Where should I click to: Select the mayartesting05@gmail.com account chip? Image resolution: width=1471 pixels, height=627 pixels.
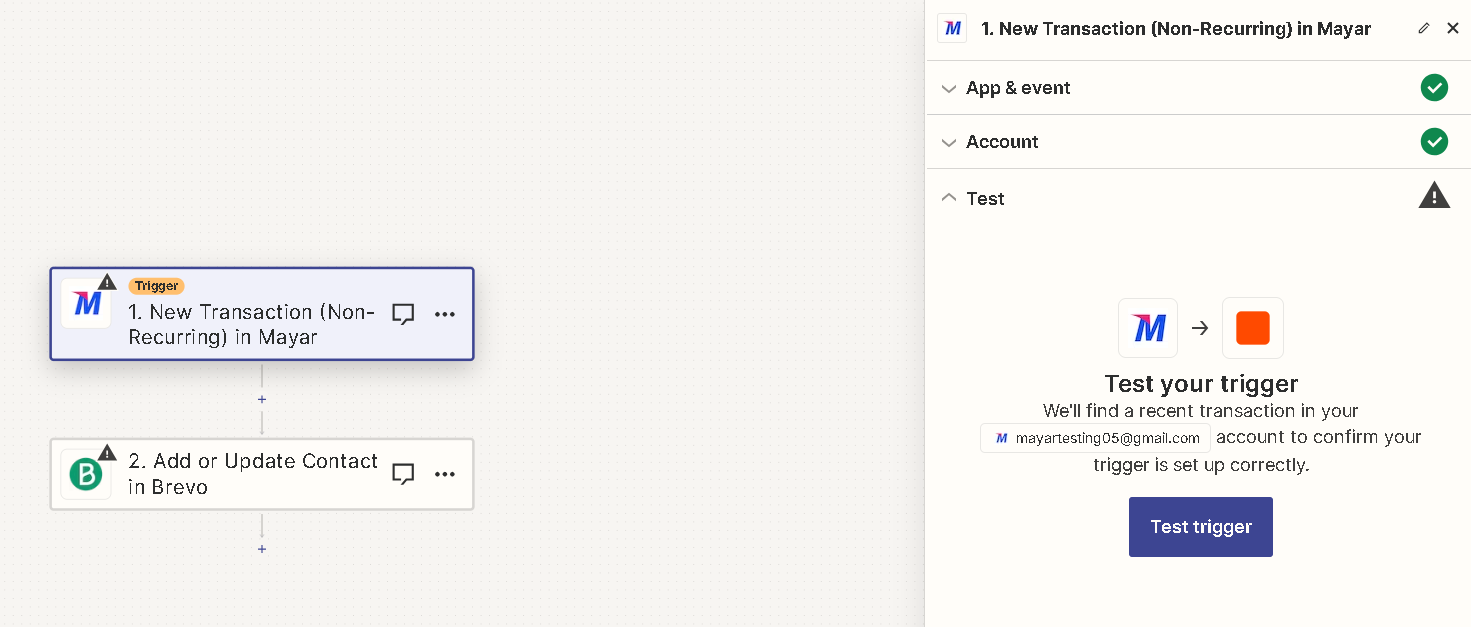click(1095, 438)
